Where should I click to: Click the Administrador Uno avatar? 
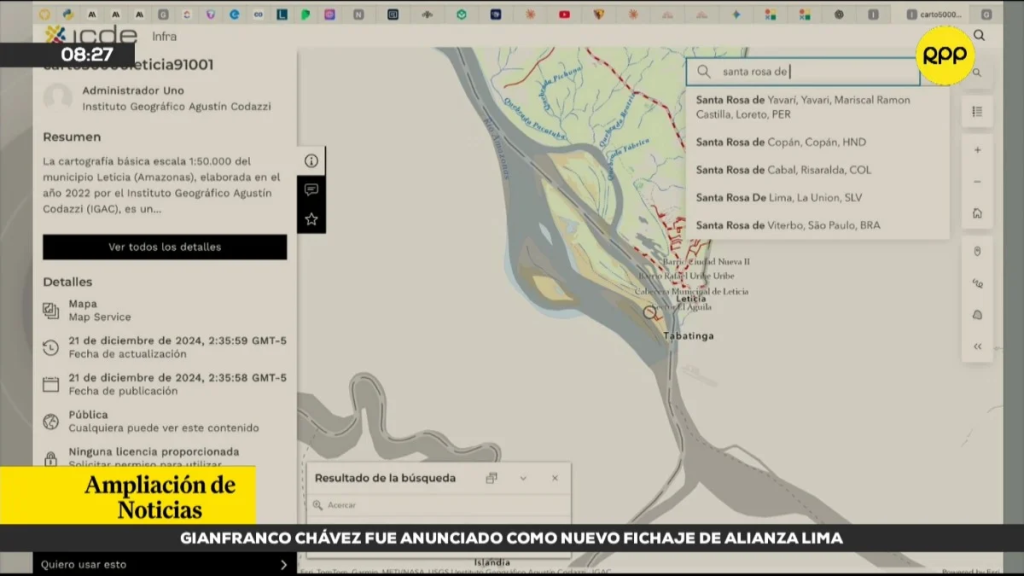pos(57,98)
